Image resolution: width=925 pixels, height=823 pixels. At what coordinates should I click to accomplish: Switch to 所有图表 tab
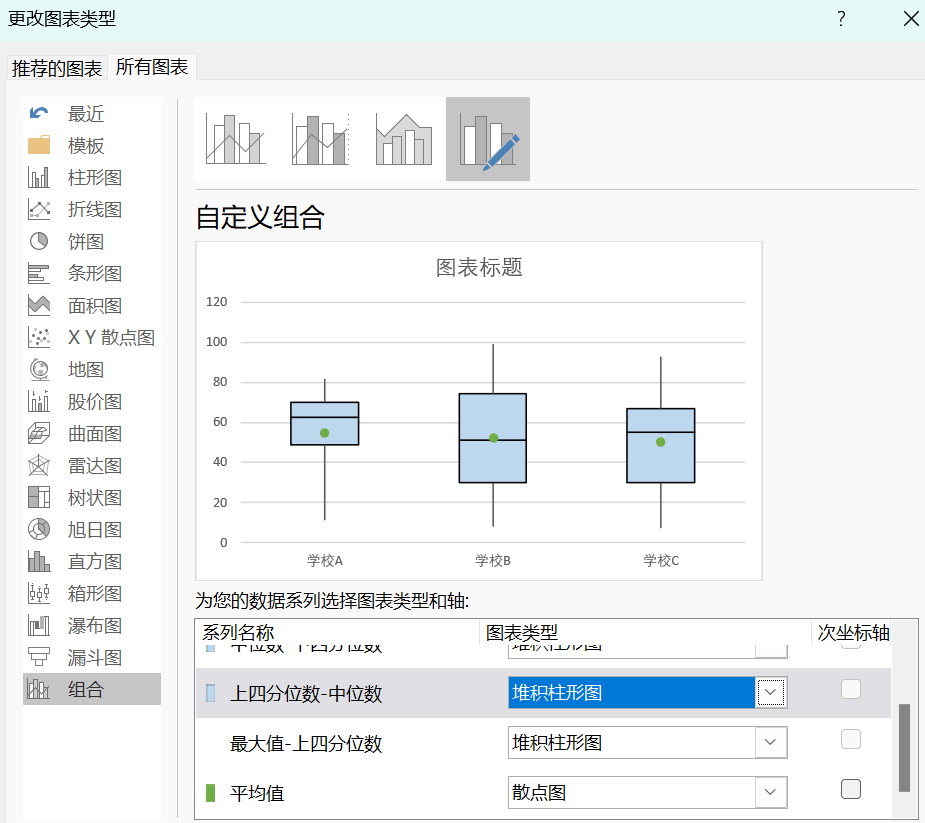[152, 67]
